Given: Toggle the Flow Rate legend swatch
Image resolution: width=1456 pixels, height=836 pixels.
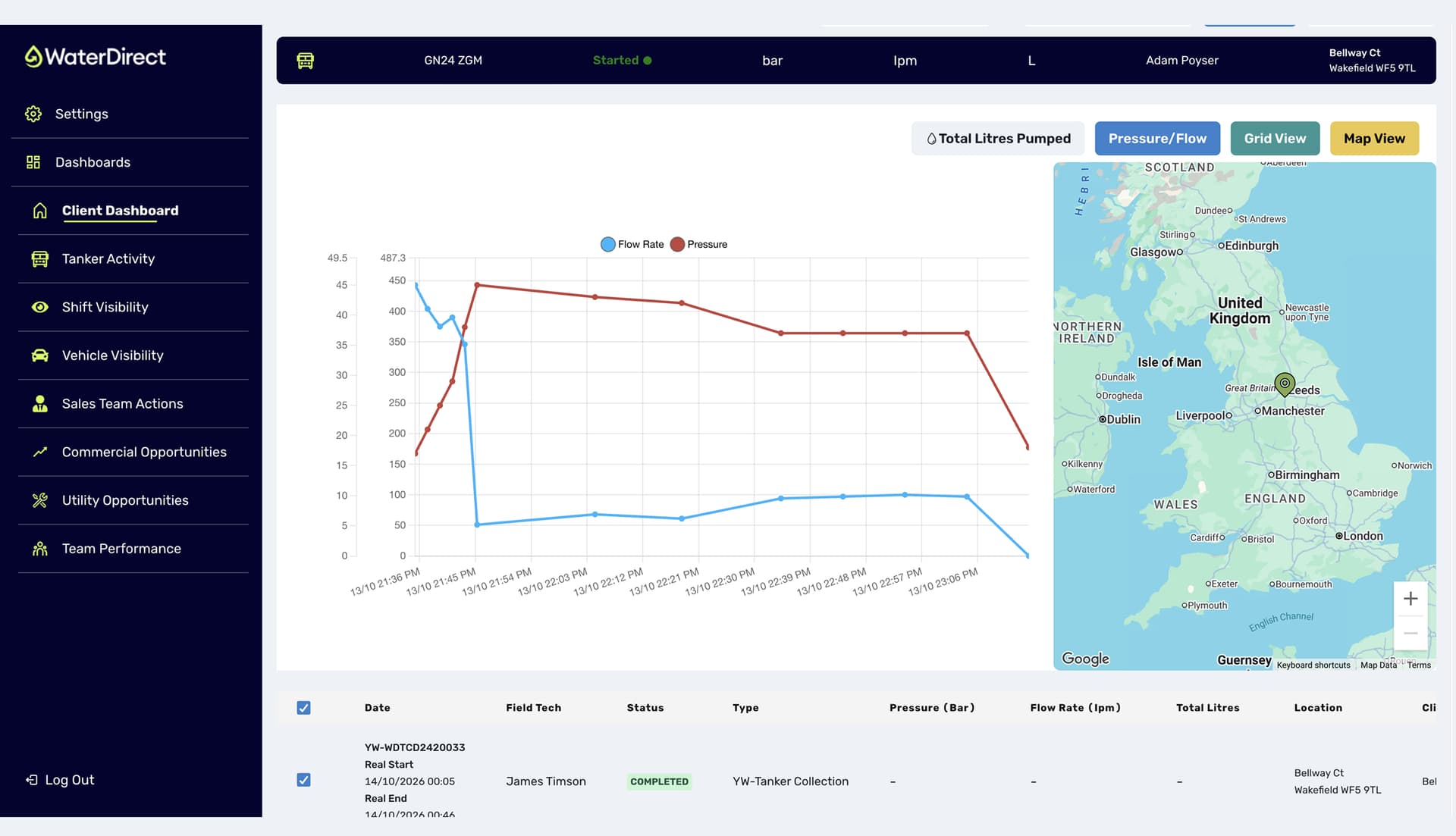Looking at the screenshot, I should coord(608,245).
